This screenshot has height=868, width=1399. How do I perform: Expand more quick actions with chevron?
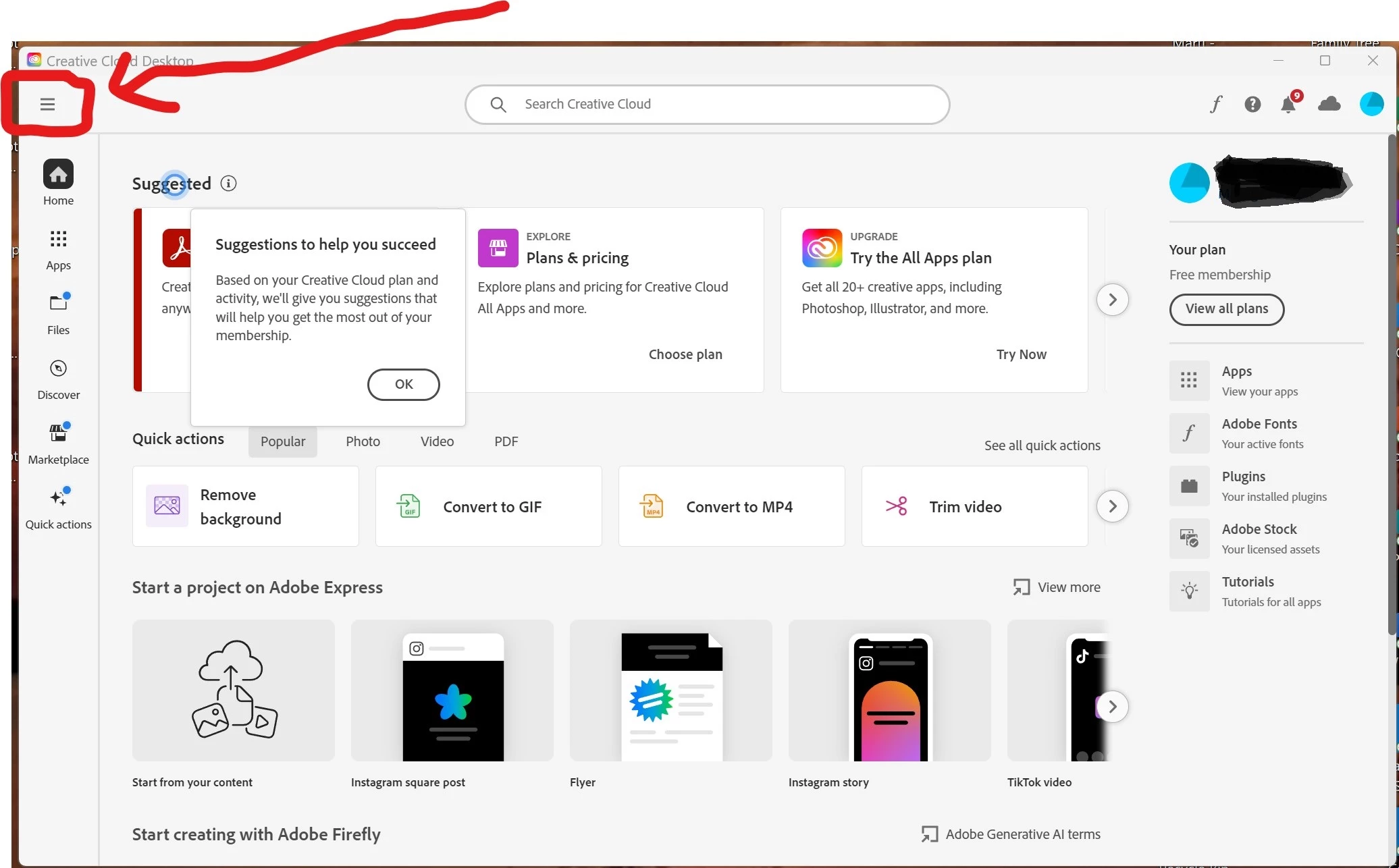1112,506
